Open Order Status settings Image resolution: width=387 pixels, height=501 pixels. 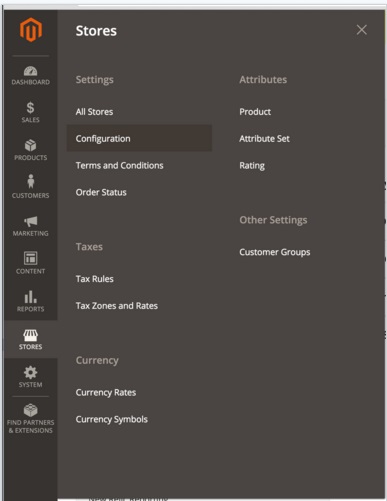(101, 192)
